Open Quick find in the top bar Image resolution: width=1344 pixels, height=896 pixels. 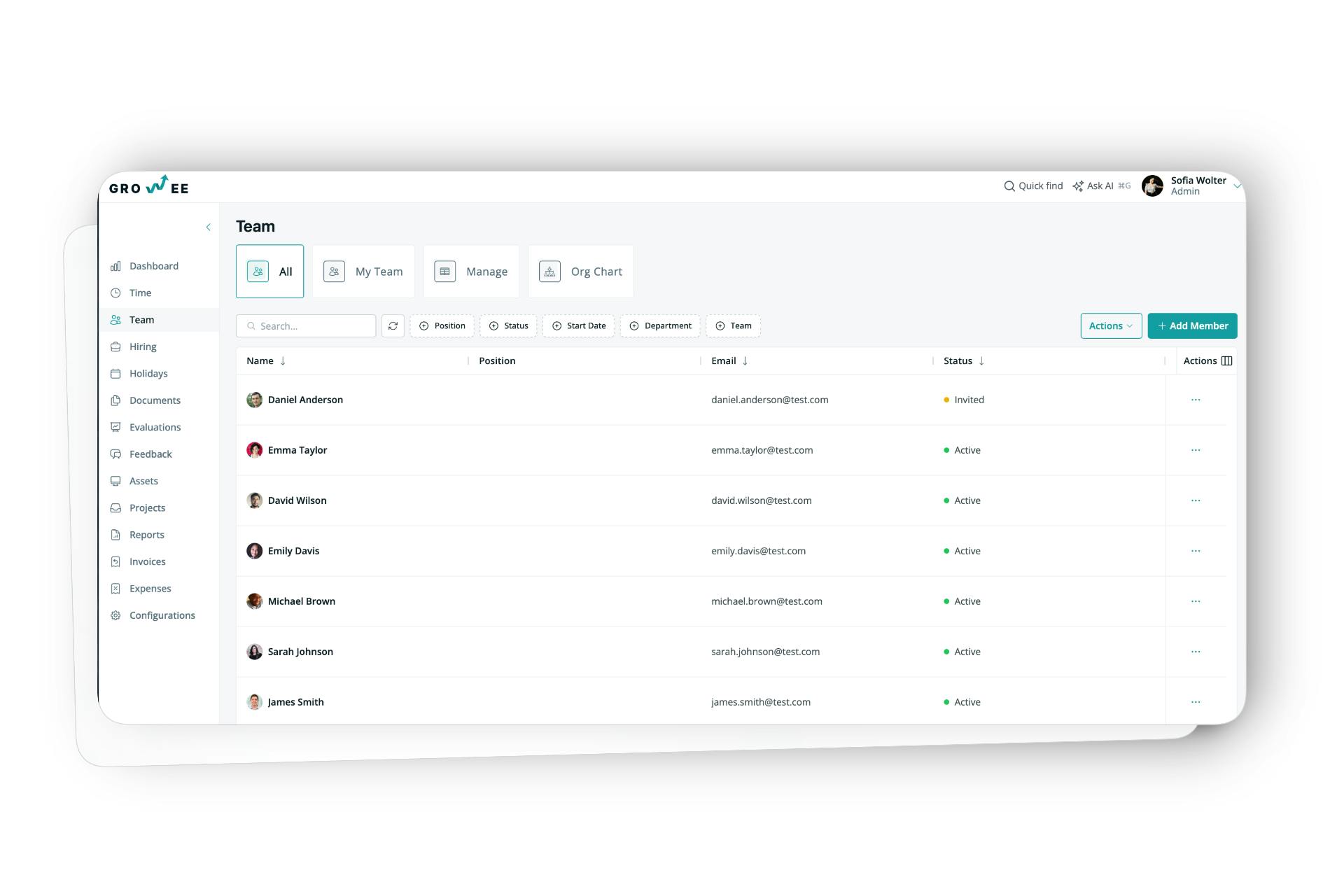coord(1033,185)
